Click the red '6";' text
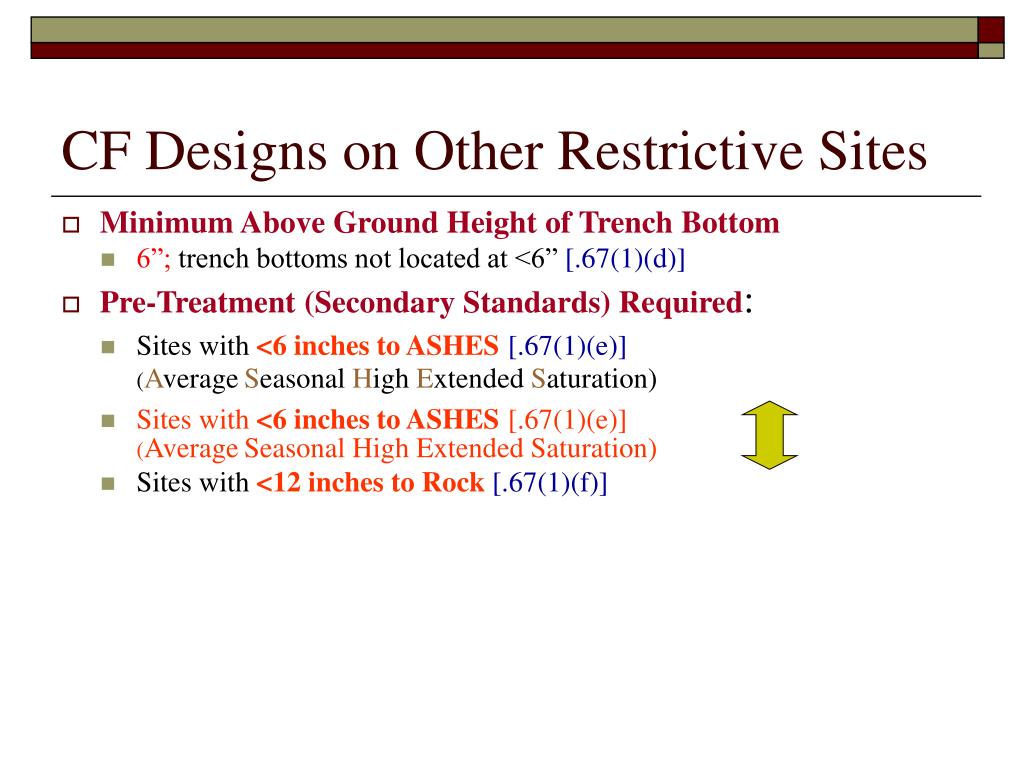This screenshot has height=768, width=1024. click(153, 259)
